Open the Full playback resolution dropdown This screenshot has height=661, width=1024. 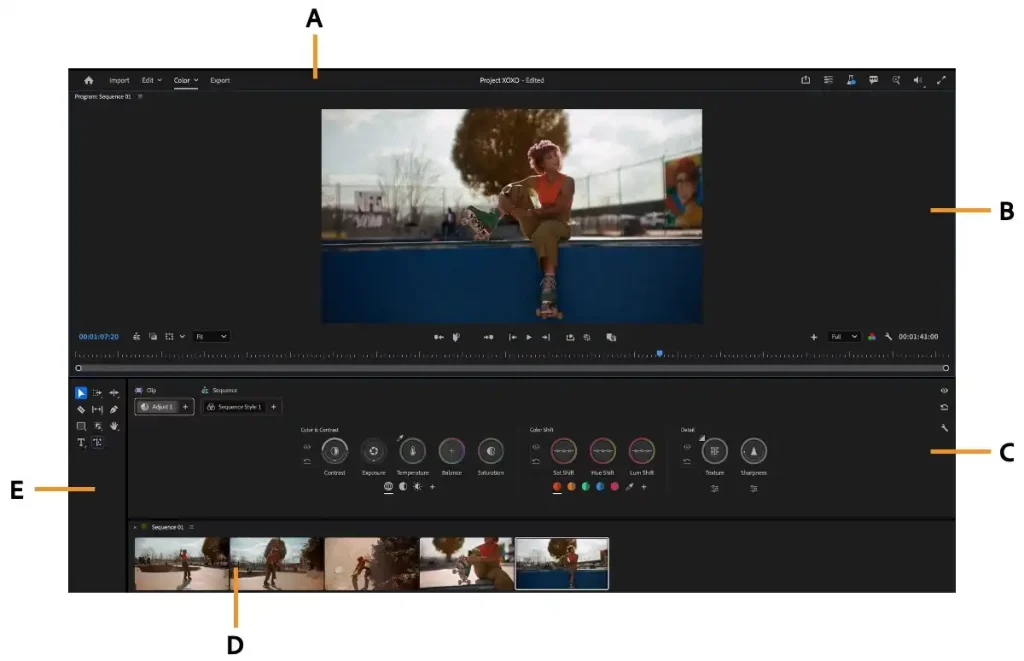click(x=844, y=337)
